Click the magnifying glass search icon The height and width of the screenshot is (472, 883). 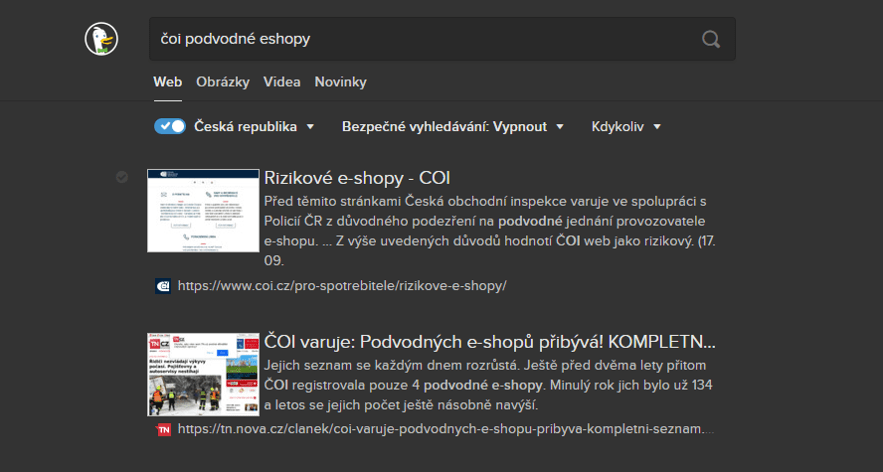[x=711, y=39]
